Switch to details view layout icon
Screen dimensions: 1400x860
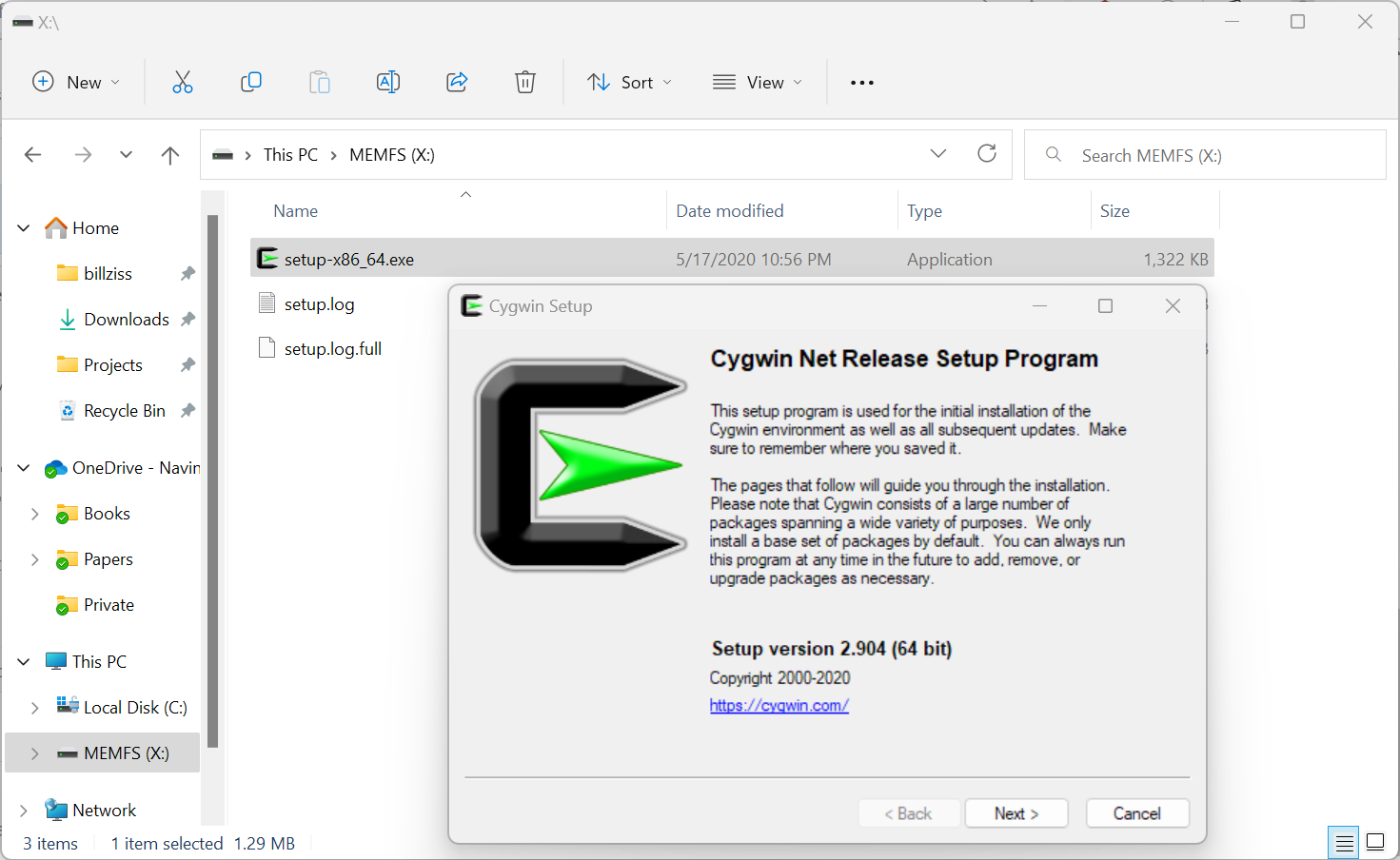tap(1344, 843)
